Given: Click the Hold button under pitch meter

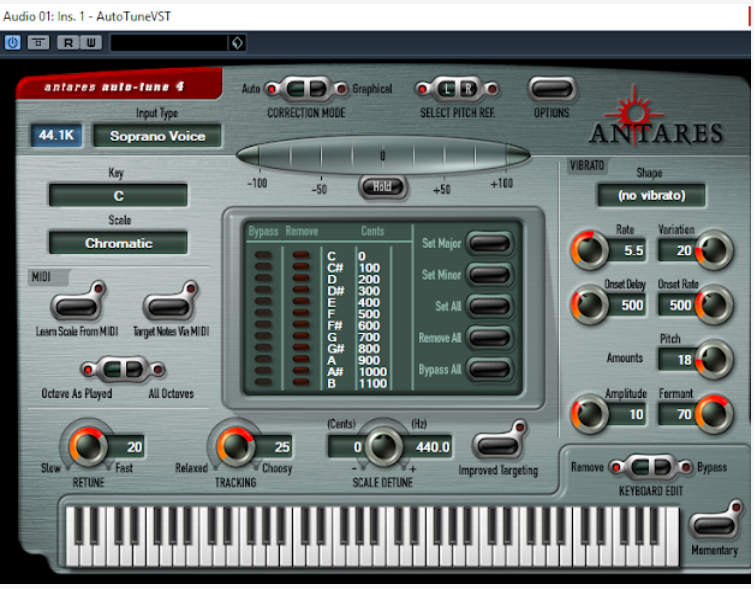Looking at the screenshot, I should click(x=383, y=187).
